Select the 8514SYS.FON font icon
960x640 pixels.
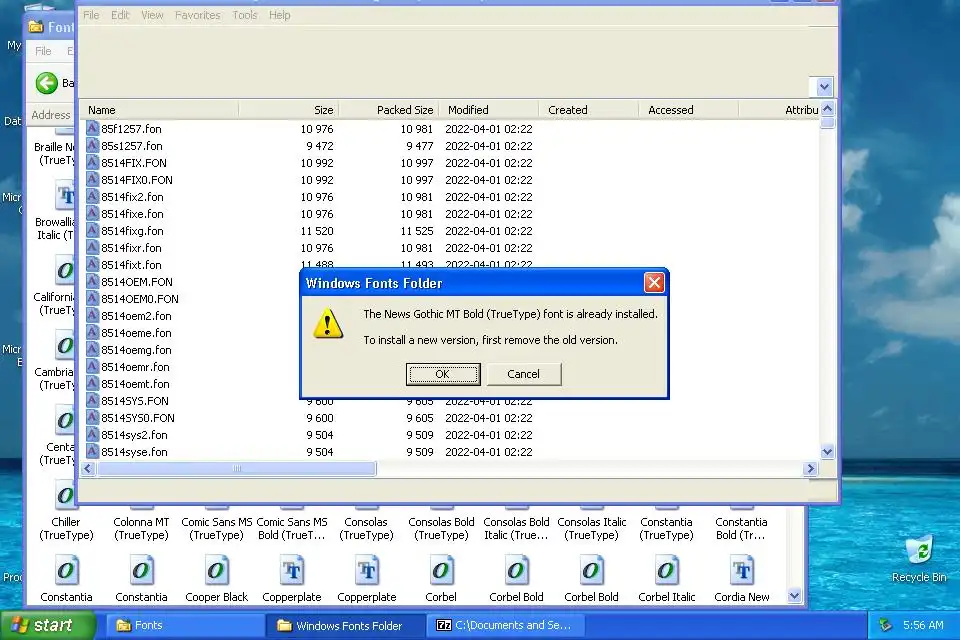[x=92, y=401]
